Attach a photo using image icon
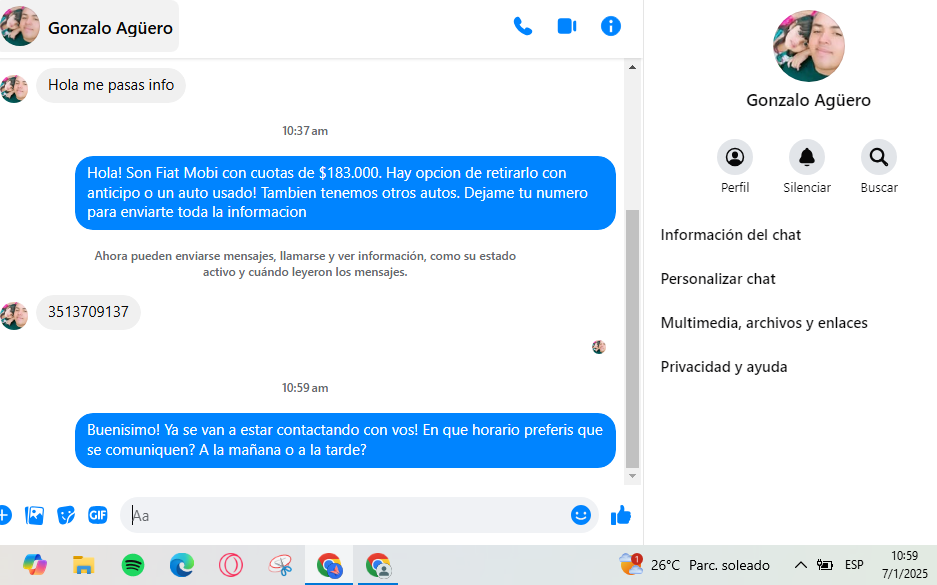Viewport: 937px width, 585px height. [x=35, y=515]
